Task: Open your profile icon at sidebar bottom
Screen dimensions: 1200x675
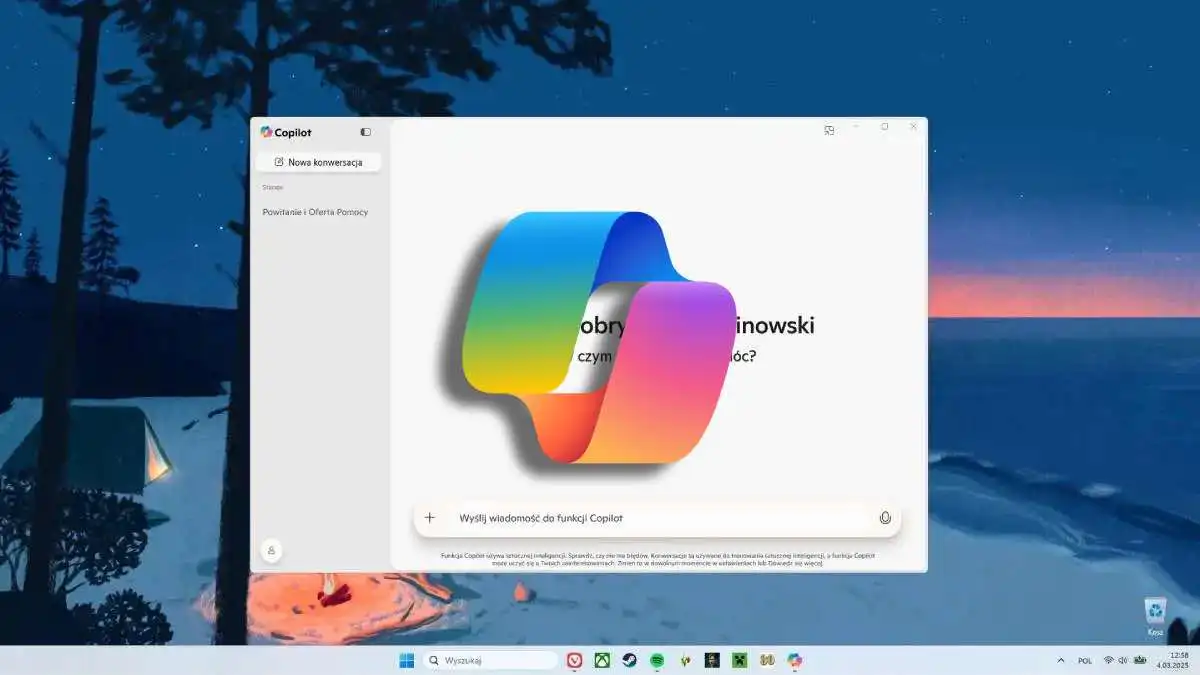Action: point(270,549)
